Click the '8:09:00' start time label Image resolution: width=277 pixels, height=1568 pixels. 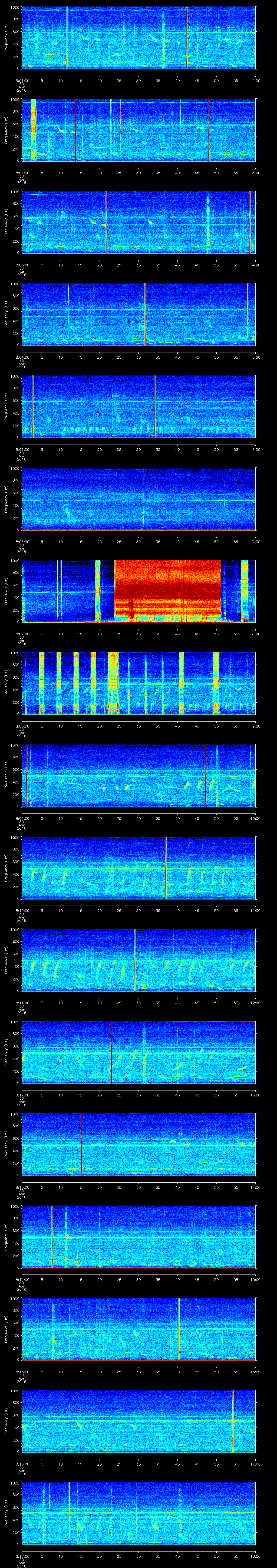click(x=22, y=818)
